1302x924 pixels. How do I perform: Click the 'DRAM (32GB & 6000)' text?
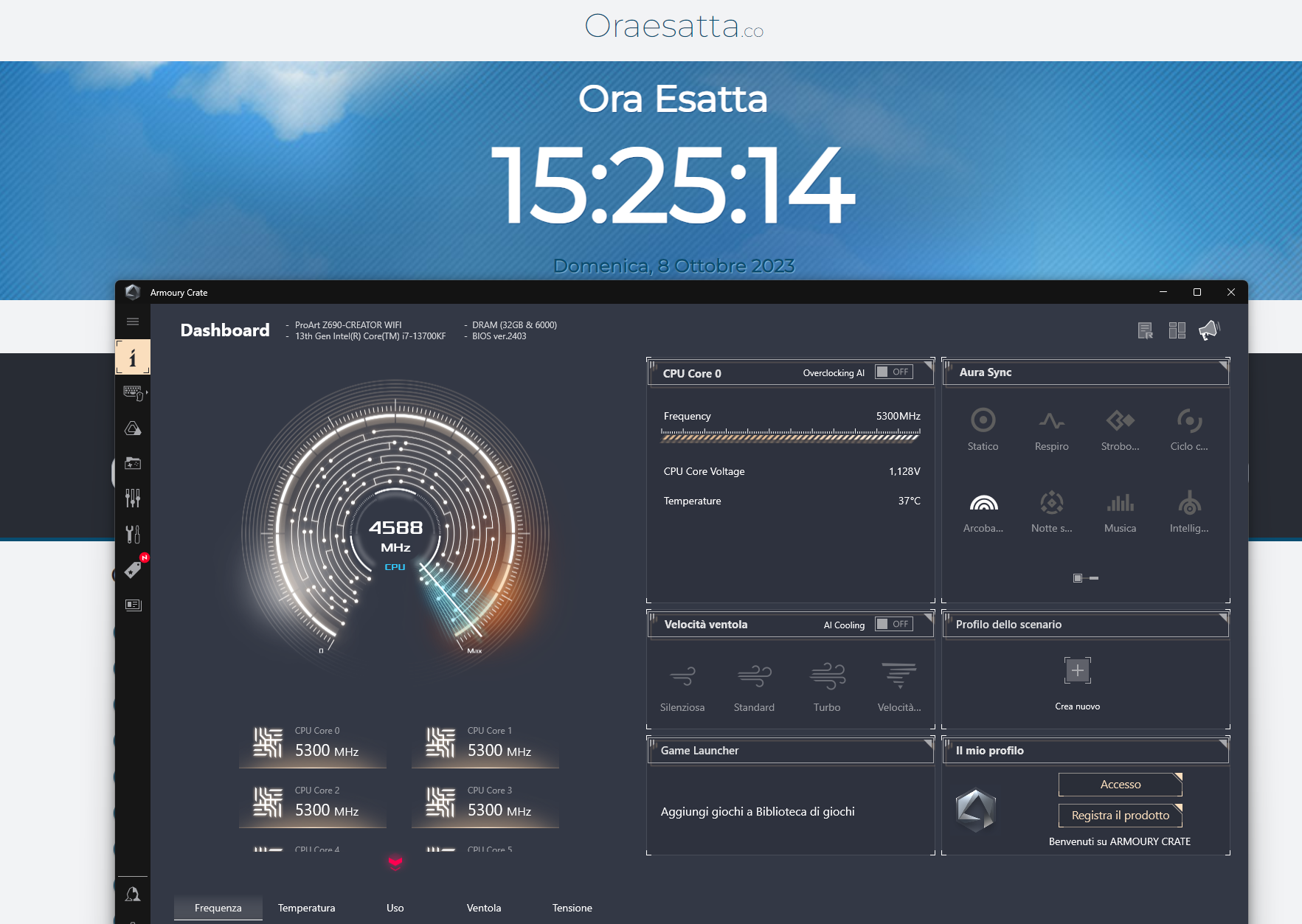click(x=515, y=325)
